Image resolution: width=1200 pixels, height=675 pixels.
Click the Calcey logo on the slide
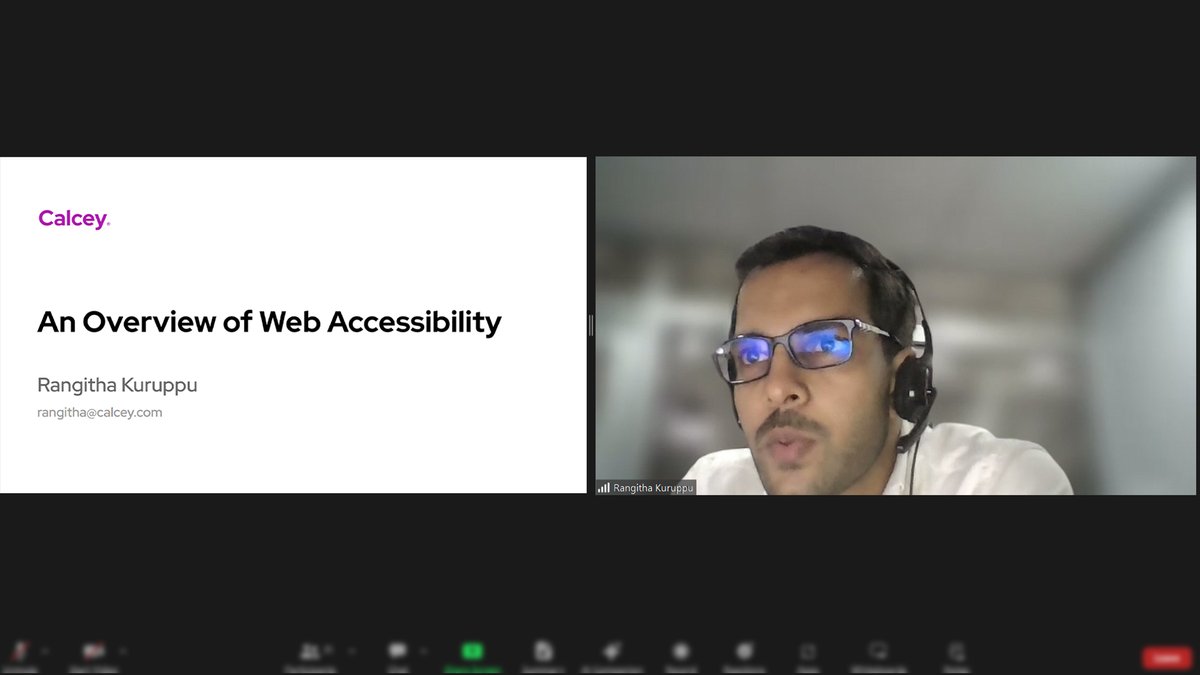coord(74,218)
